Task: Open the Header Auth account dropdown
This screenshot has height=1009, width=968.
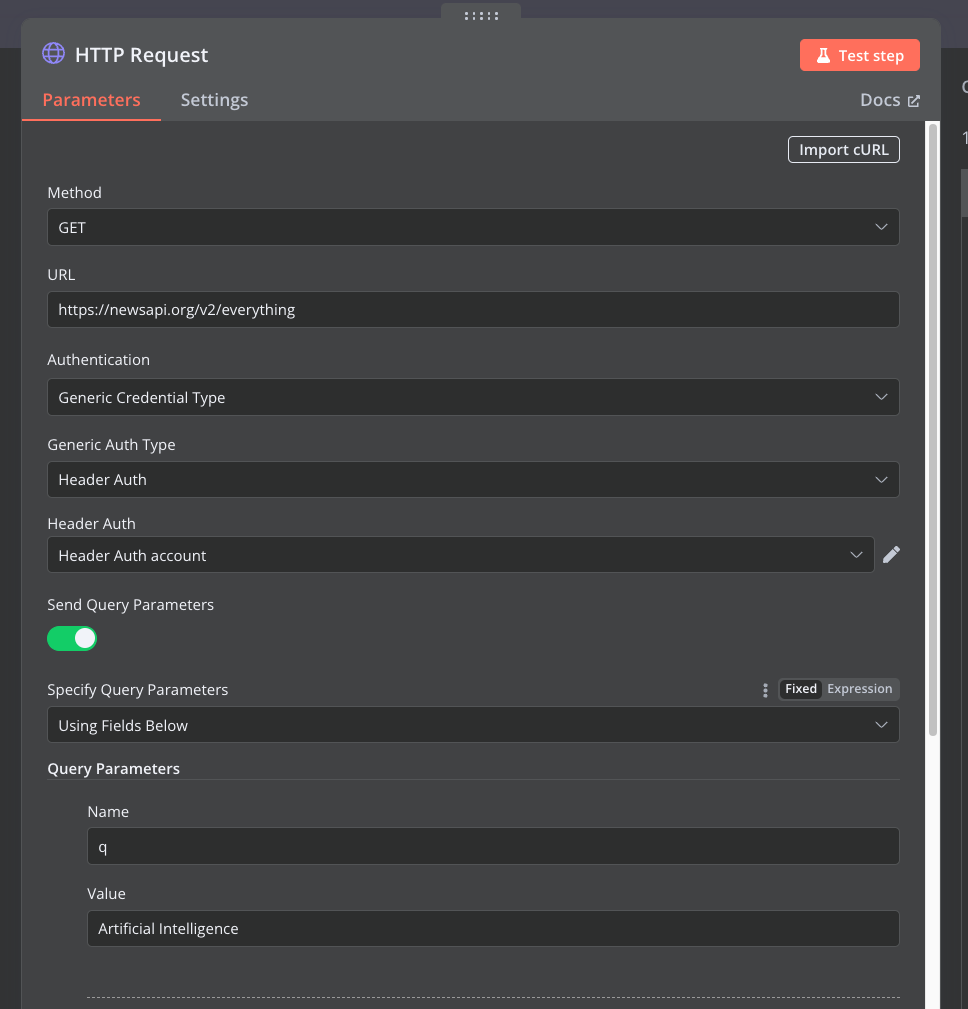Action: 461,555
